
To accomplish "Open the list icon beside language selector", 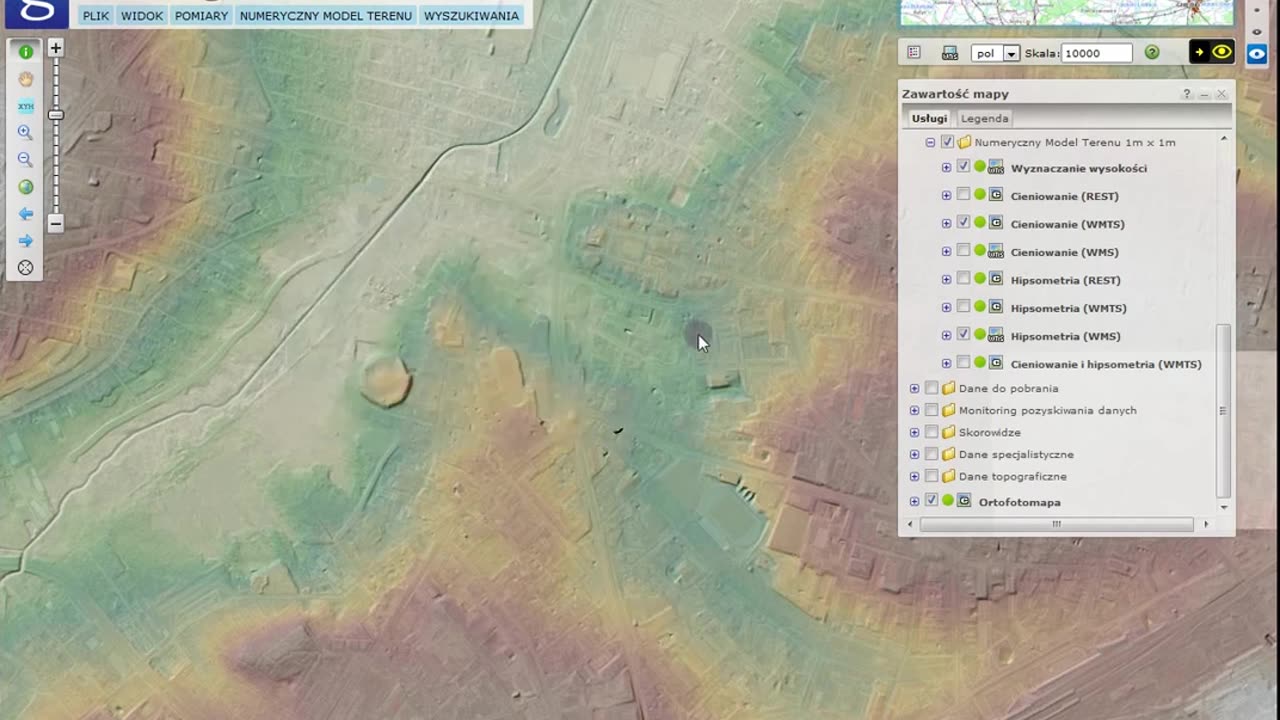I will pyautogui.click(x=914, y=53).
